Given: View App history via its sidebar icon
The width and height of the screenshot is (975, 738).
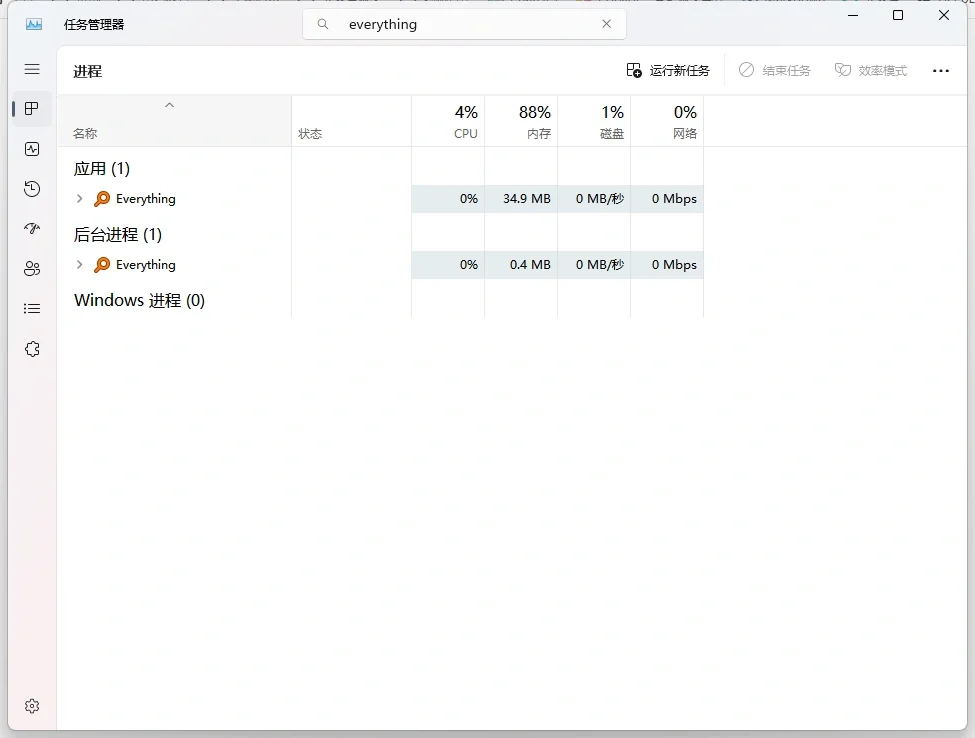Looking at the screenshot, I should click(31, 188).
